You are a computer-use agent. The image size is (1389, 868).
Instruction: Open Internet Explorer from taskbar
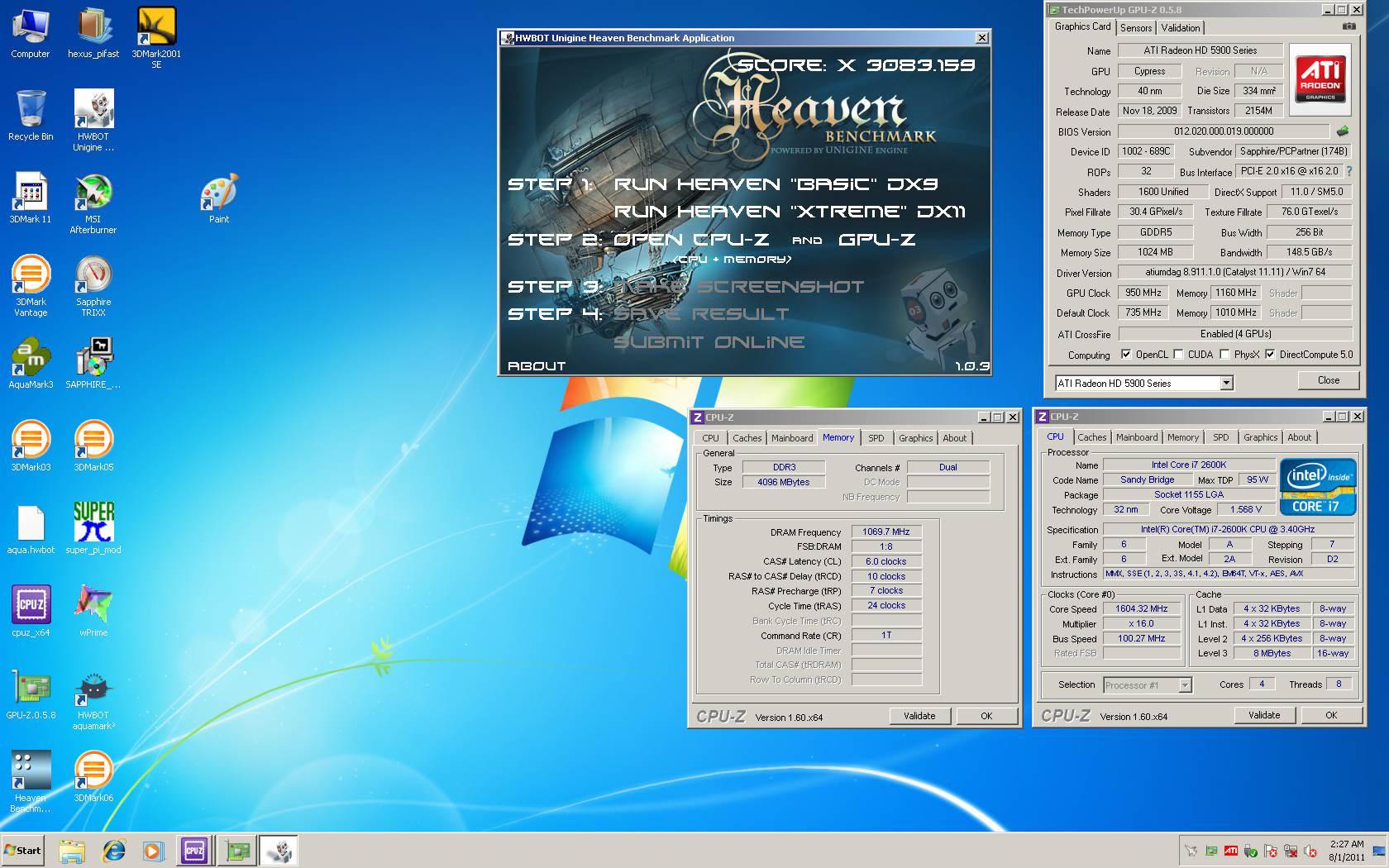point(113,851)
